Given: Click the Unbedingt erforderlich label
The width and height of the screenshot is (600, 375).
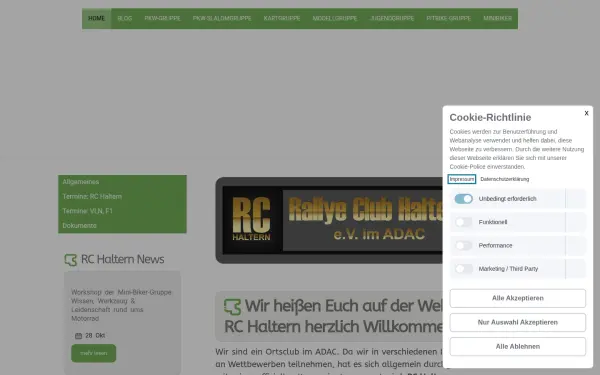Looking at the screenshot, I should pyautogui.click(x=507, y=199).
